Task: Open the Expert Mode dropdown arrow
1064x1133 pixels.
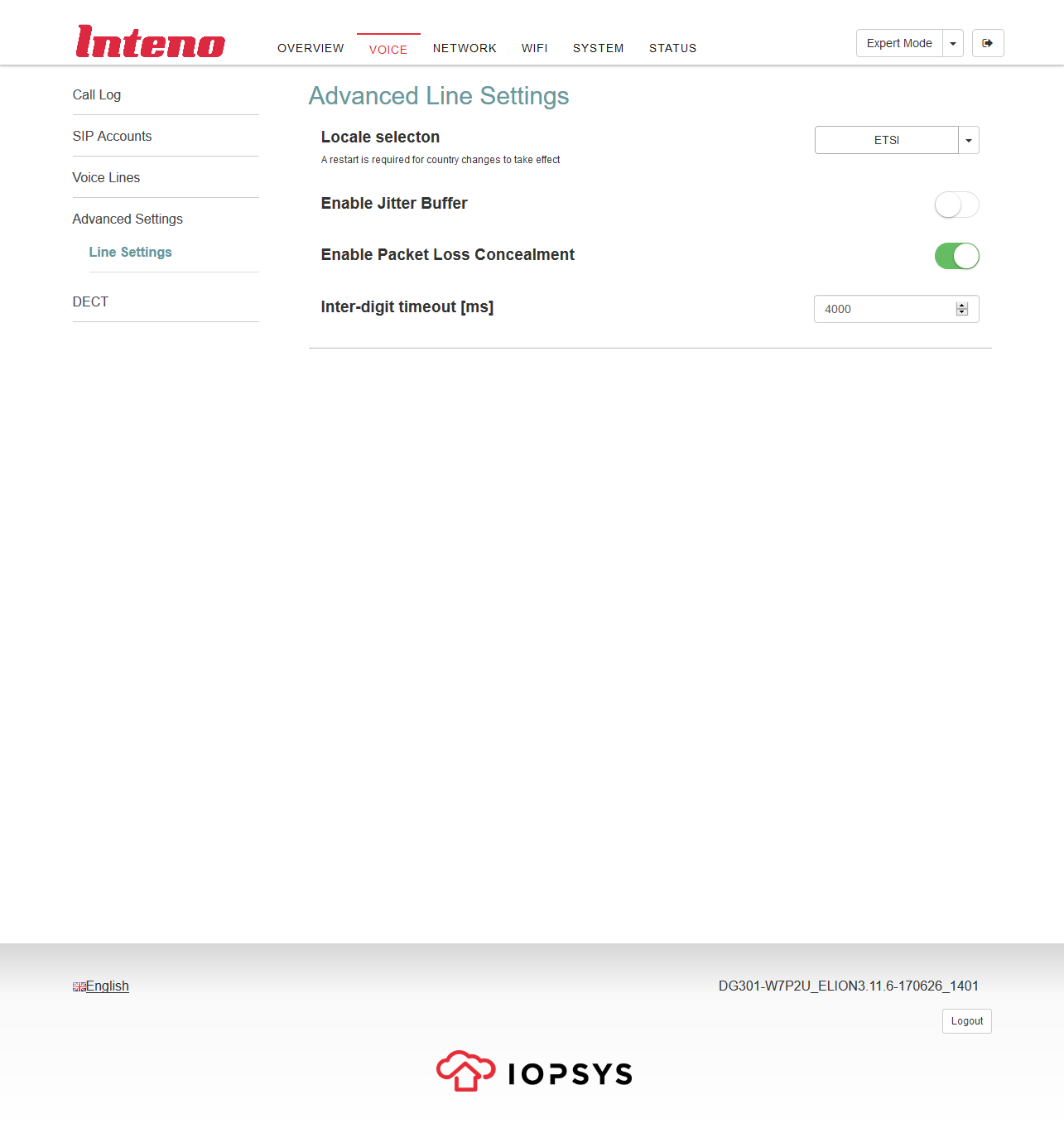Action: [953, 43]
